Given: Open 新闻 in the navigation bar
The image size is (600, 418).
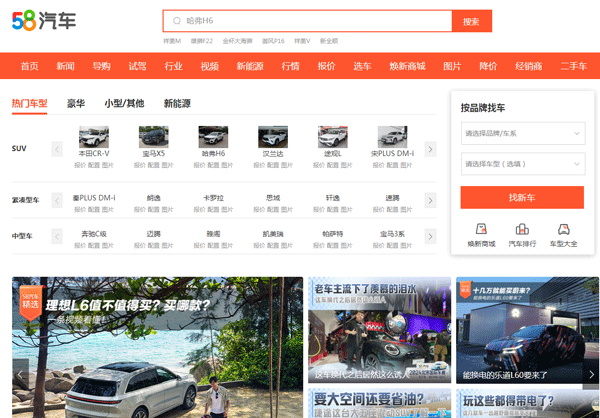Looking at the screenshot, I should [x=65, y=66].
